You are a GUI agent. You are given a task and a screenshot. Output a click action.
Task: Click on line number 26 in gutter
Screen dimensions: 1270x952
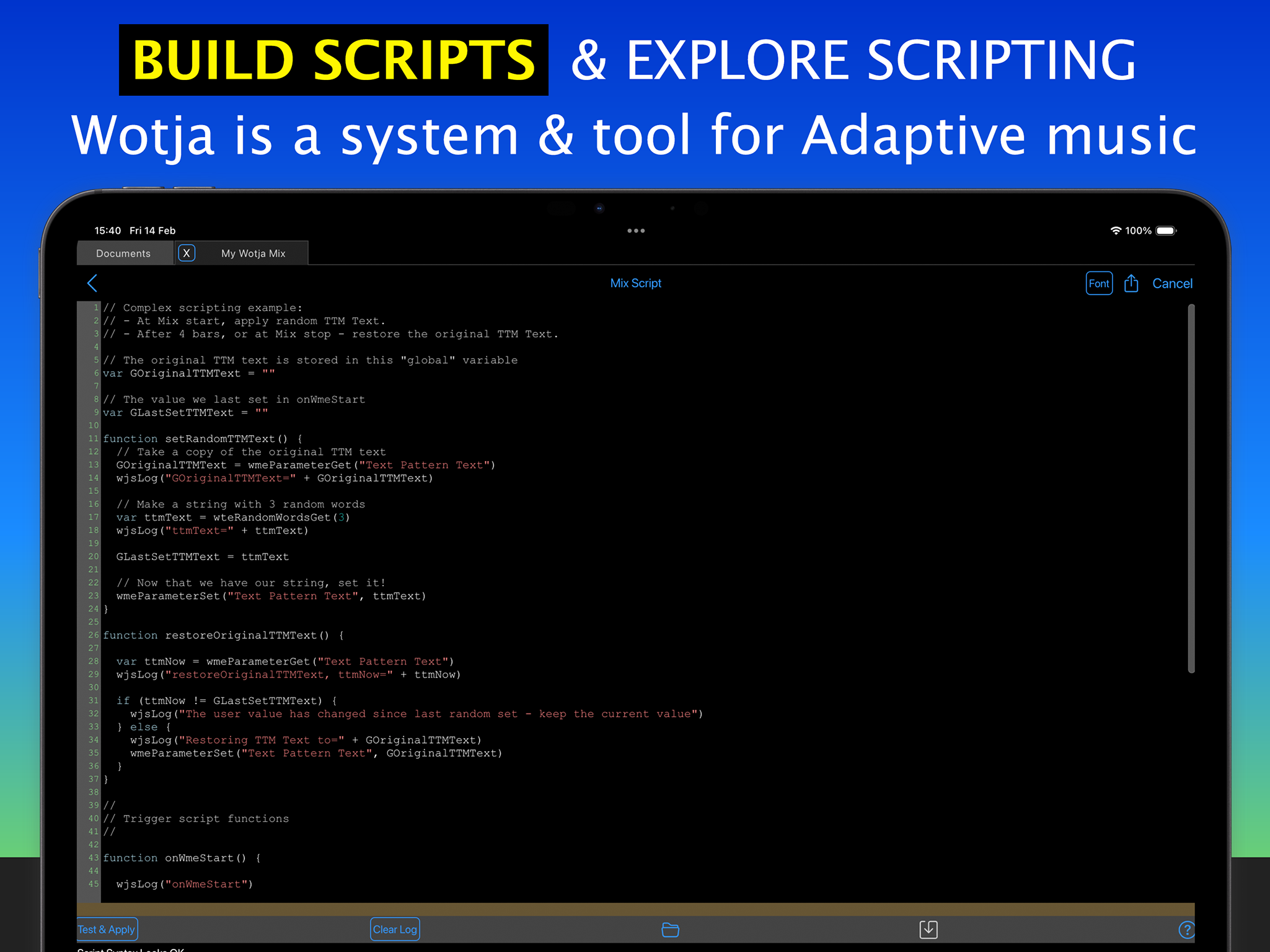click(93, 635)
